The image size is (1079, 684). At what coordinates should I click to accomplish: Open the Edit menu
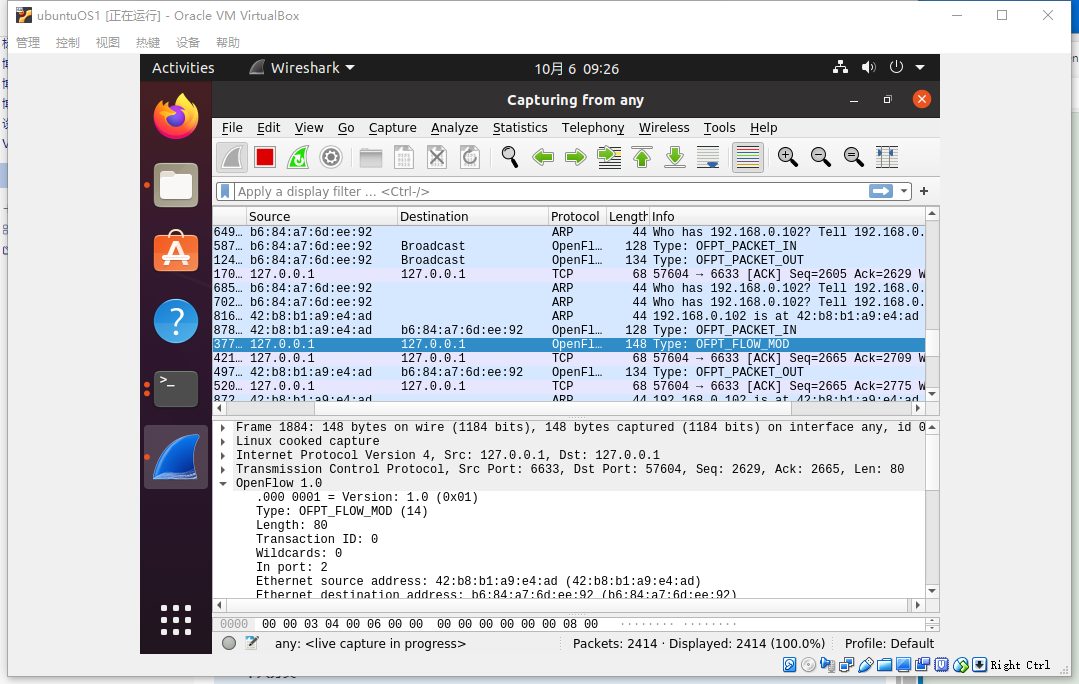pos(268,128)
